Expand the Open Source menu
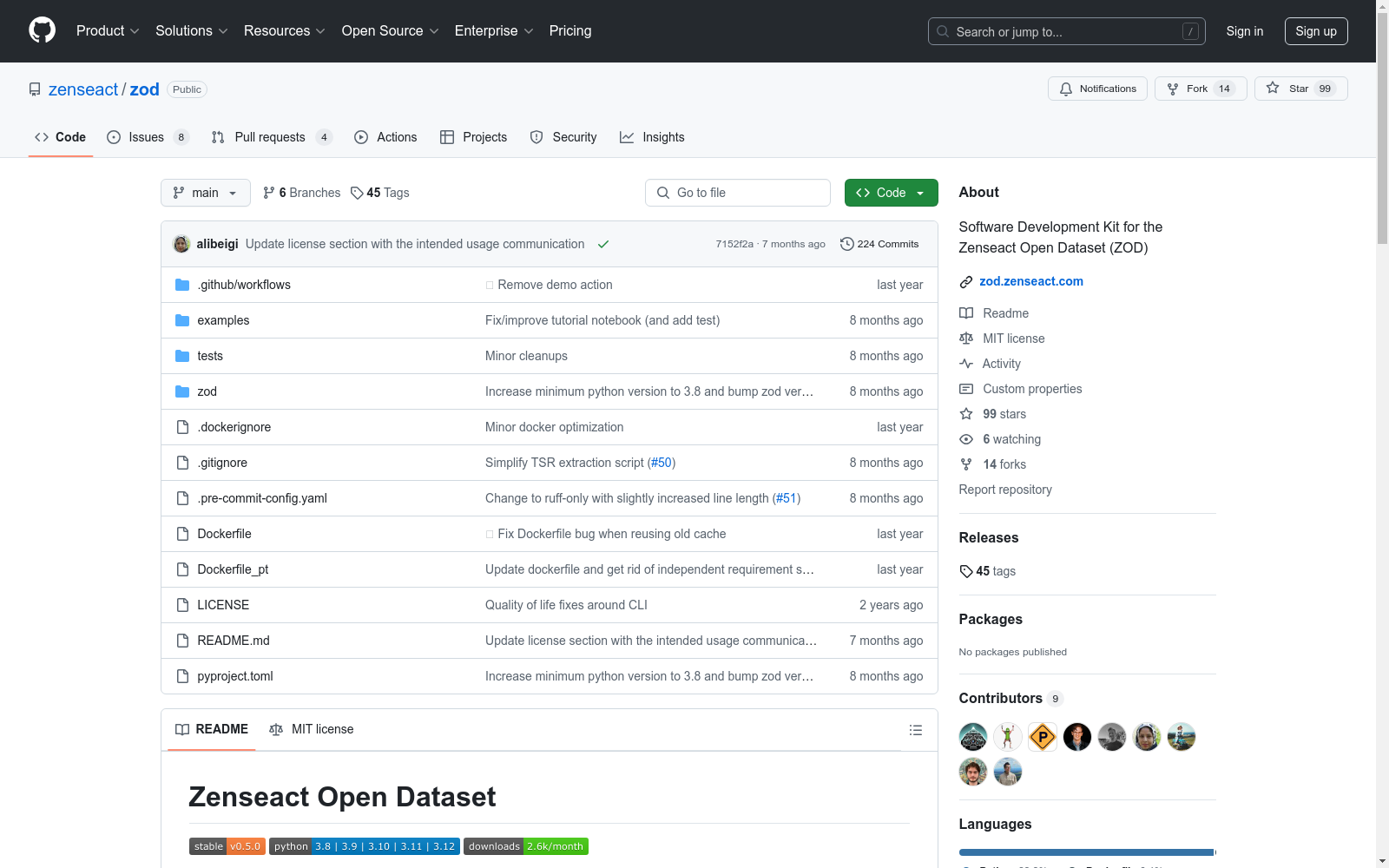Viewport: 1389px width, 868px height. [391, 30]
